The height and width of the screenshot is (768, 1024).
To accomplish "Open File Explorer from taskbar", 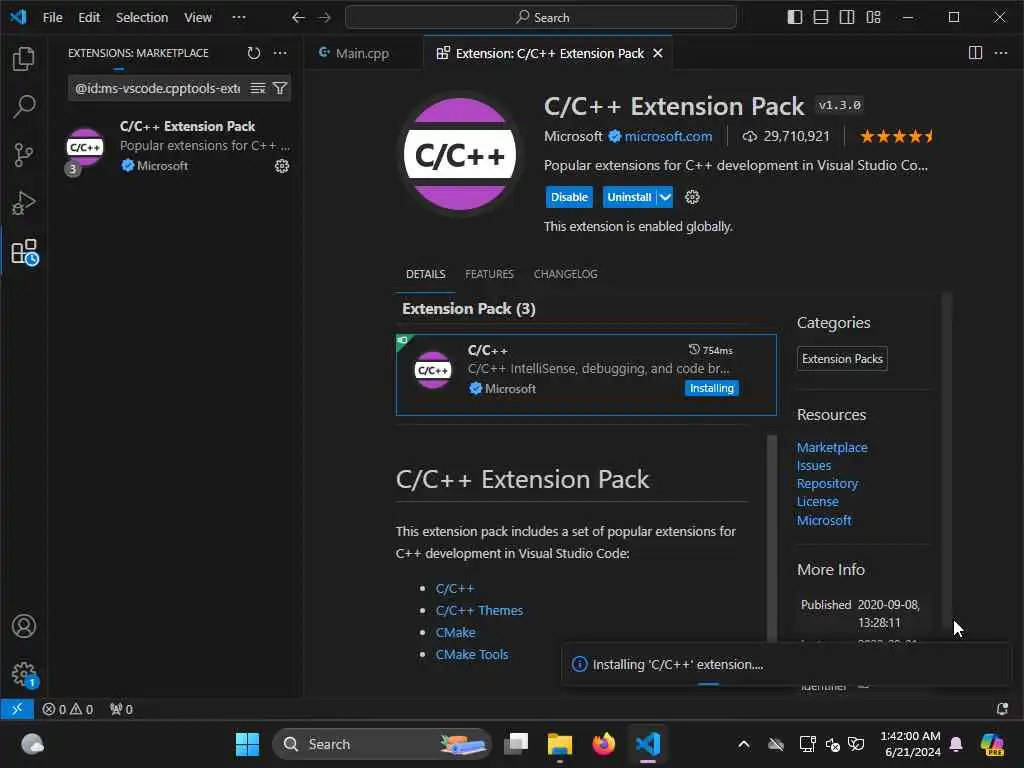I will [x=560, y=744].
